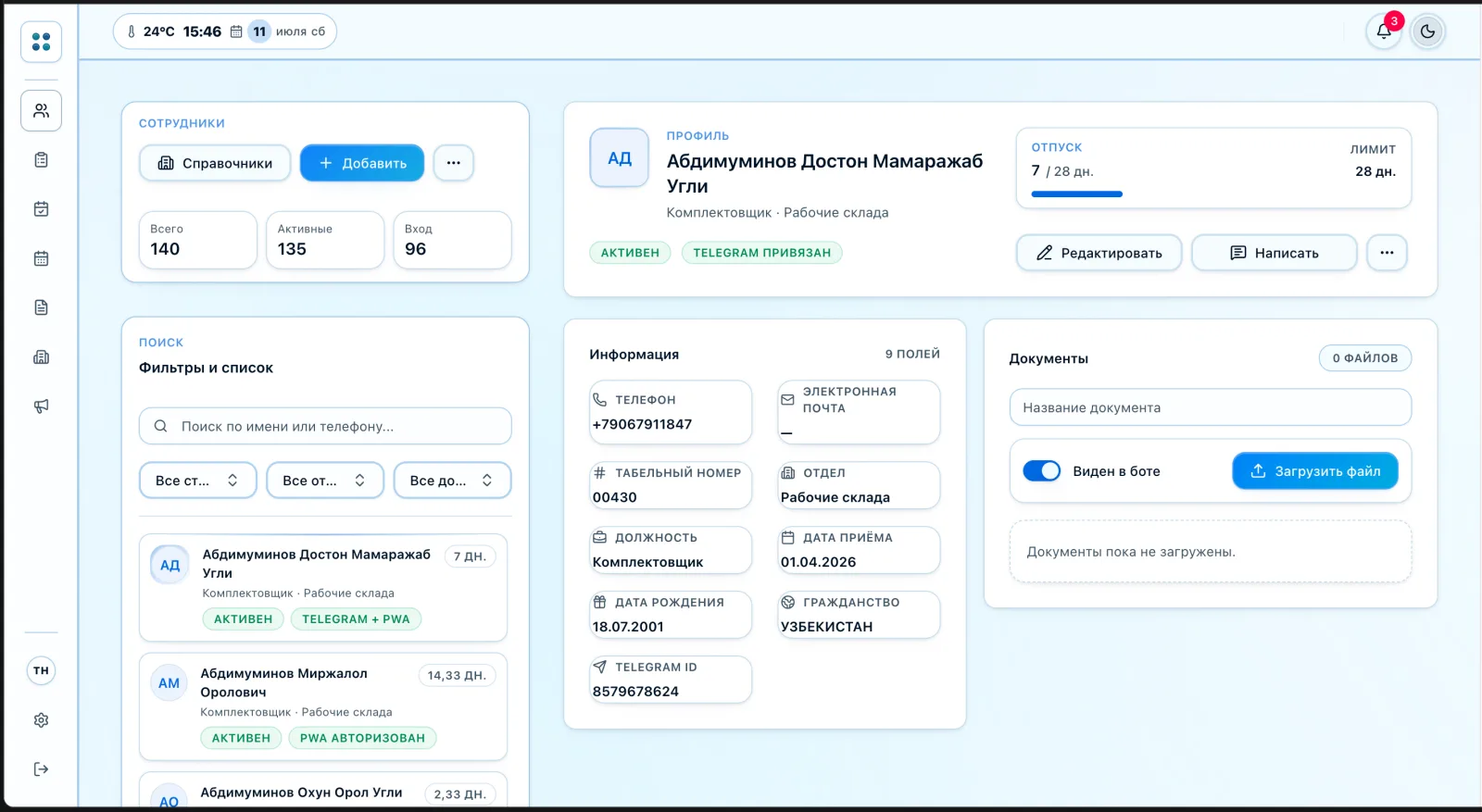Open settings gear in sidebar
Screen dimensions: 1482x812
tap(41, 719)
